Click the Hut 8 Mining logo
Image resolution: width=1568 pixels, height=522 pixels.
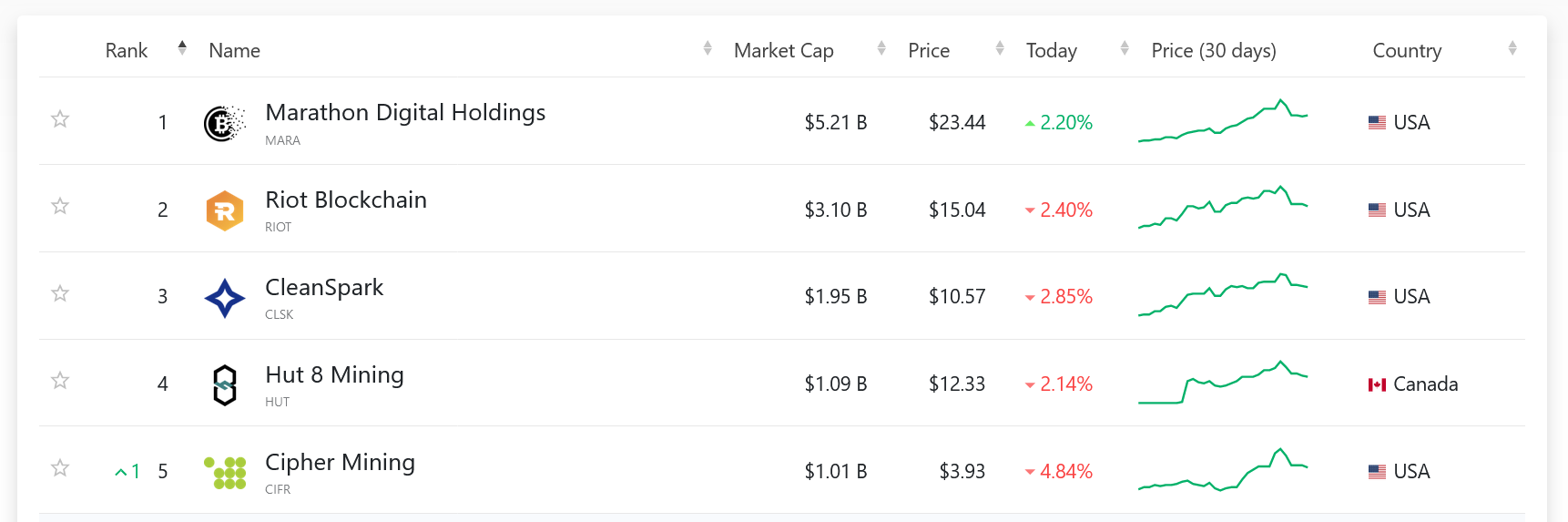coord(224,384)
